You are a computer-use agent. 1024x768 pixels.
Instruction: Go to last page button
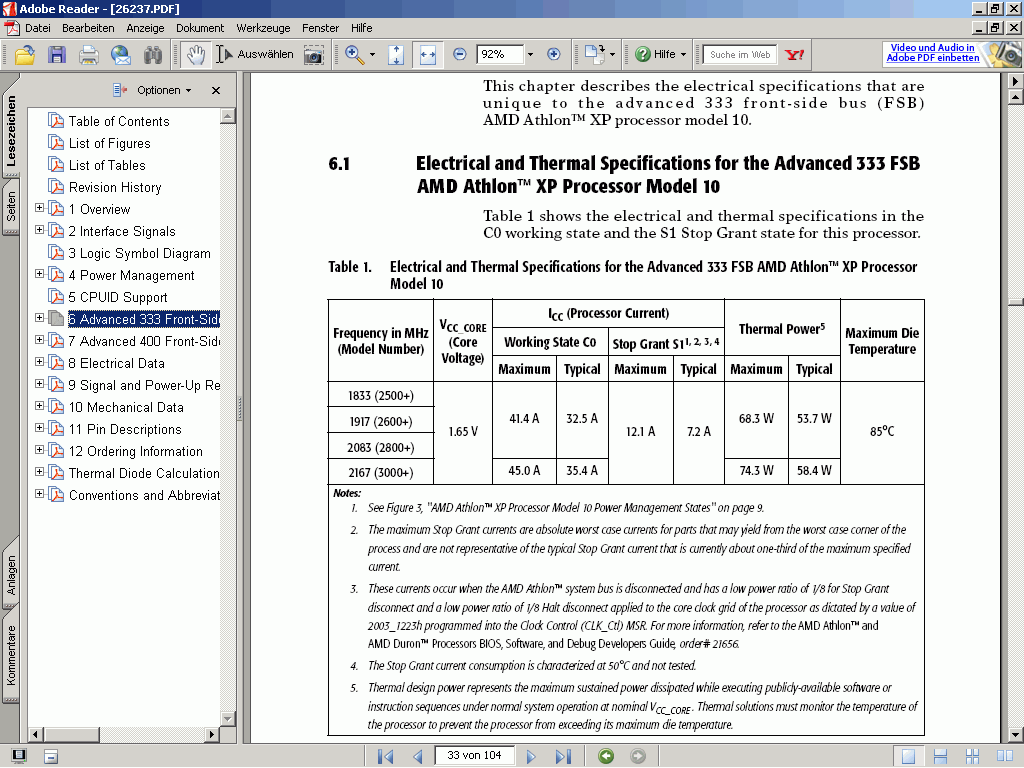pos(563,756)
